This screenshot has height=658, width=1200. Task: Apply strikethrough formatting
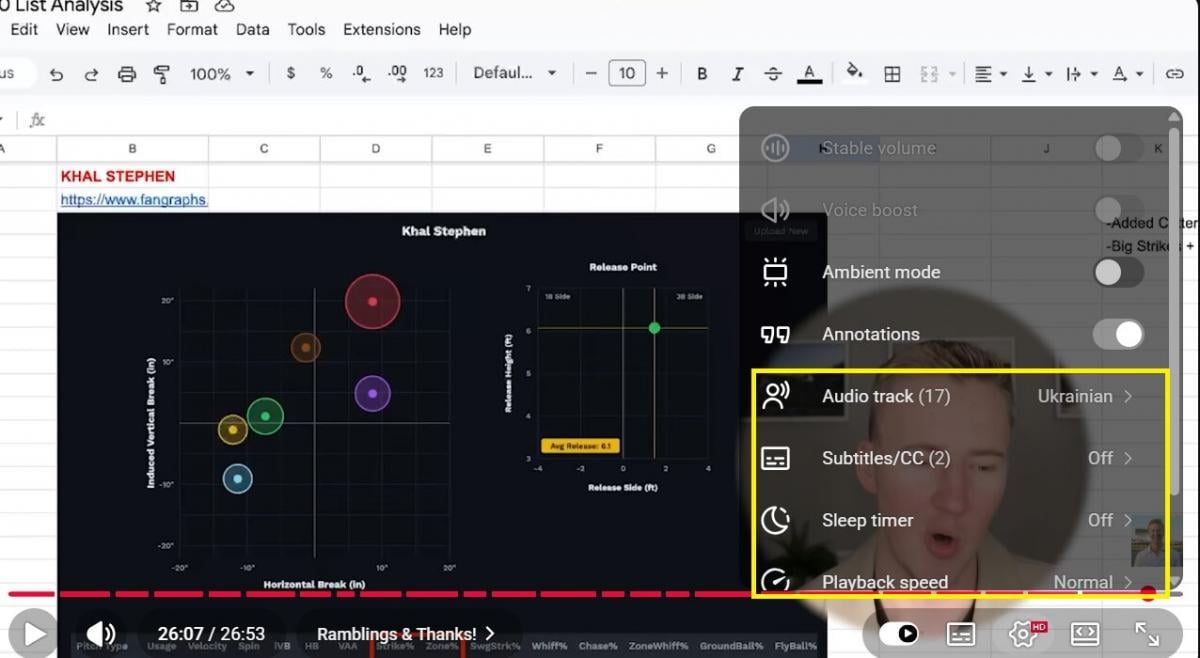coord(772,74)
